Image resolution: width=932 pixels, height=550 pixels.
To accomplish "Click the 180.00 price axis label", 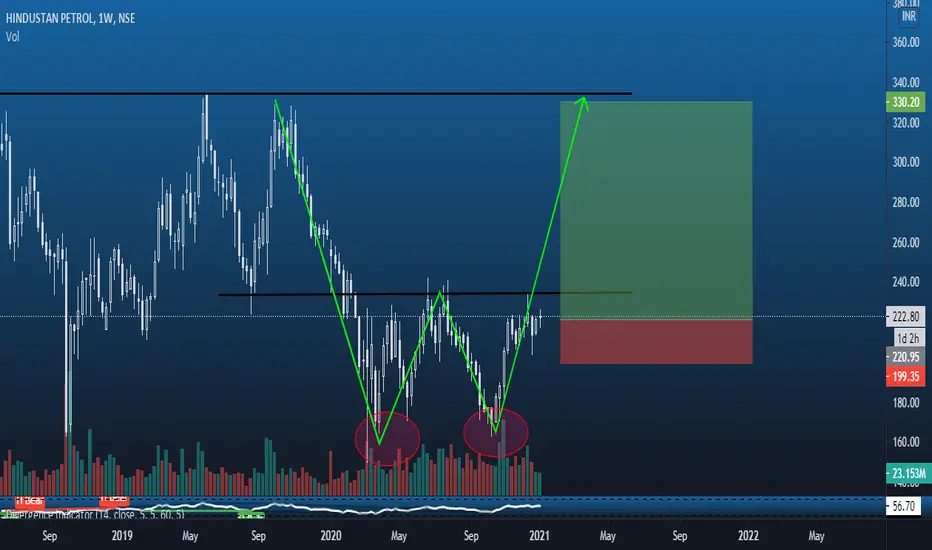I will coord(906,403).
